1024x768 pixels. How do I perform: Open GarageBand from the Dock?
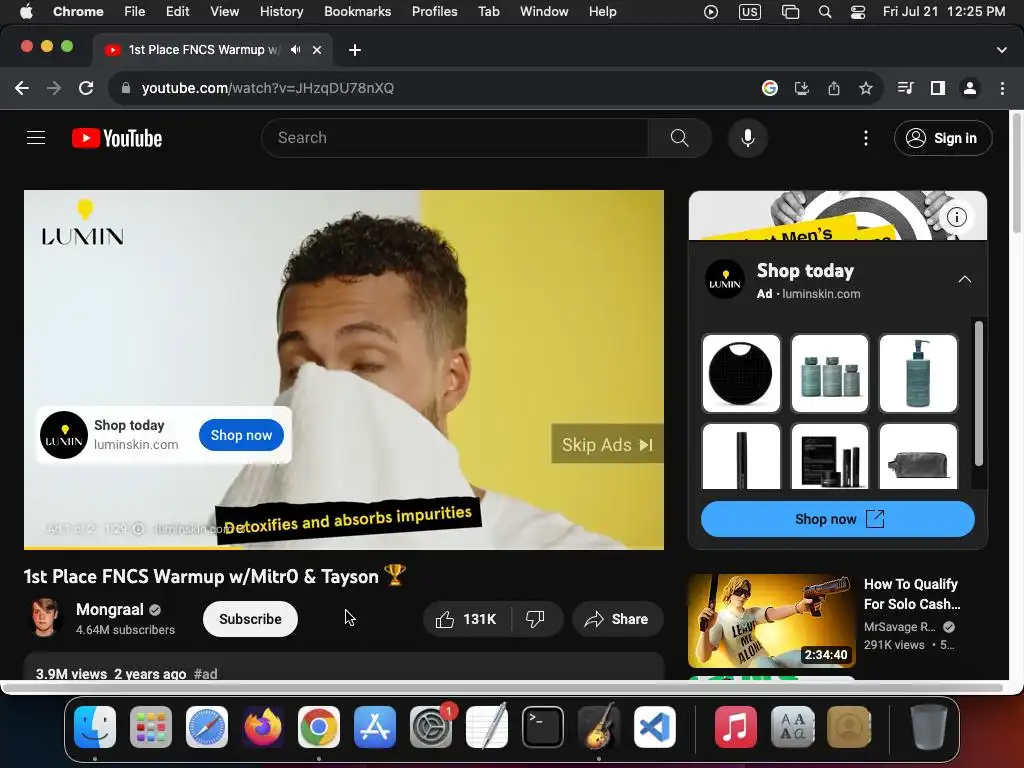(x=599, y=727)
